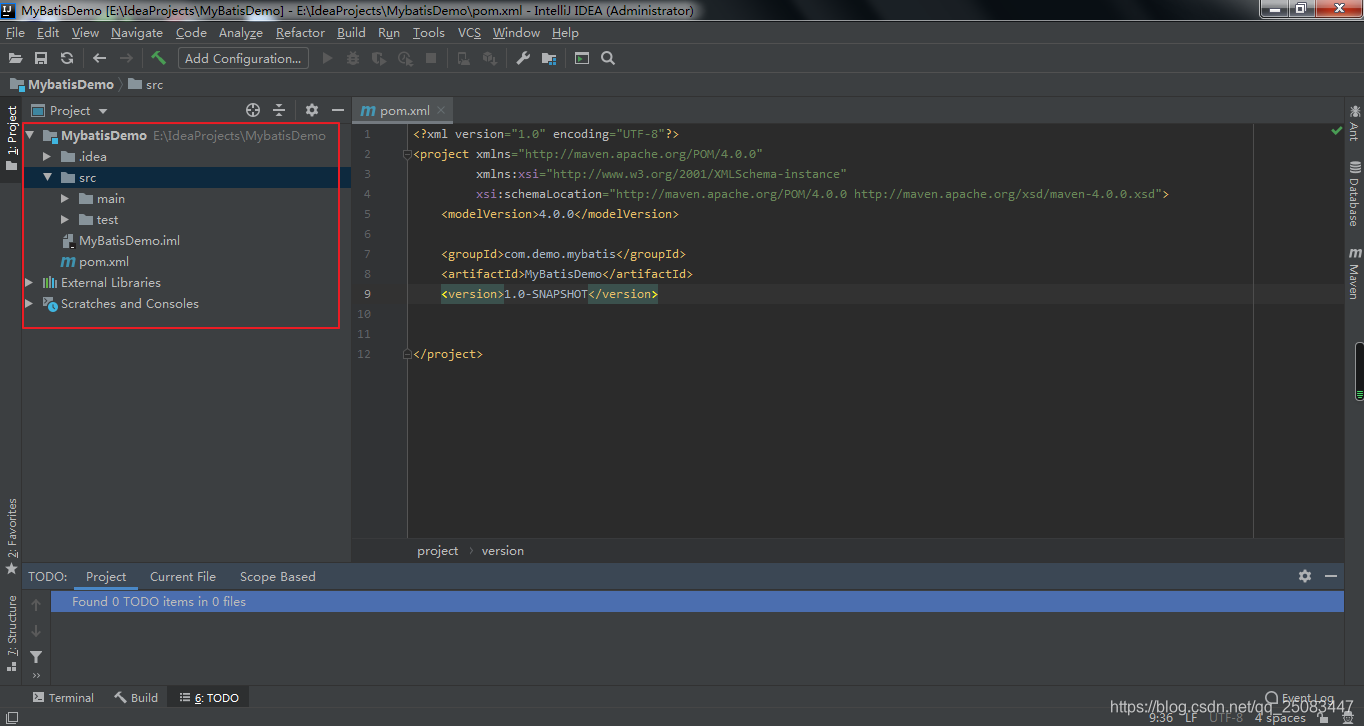Open the Ant side tool window

click(x=1354, y=122)
